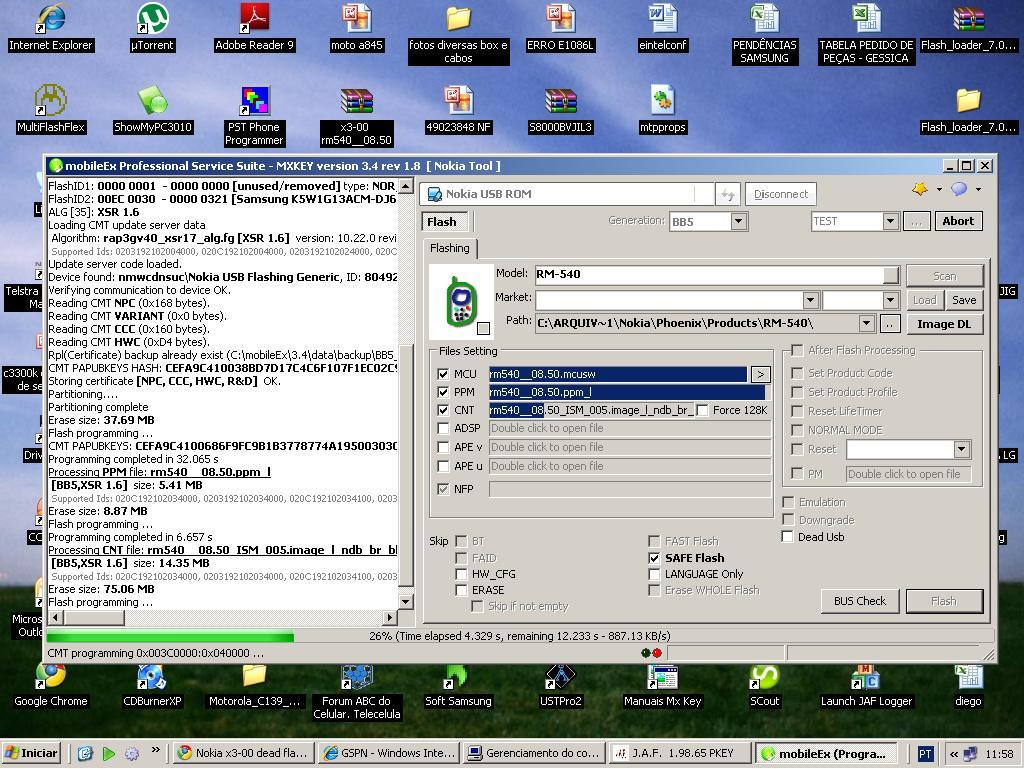Enable the Dead Usb checkbox
The width and height of the screenshot is (1024, 769).
tap(788, 537)
